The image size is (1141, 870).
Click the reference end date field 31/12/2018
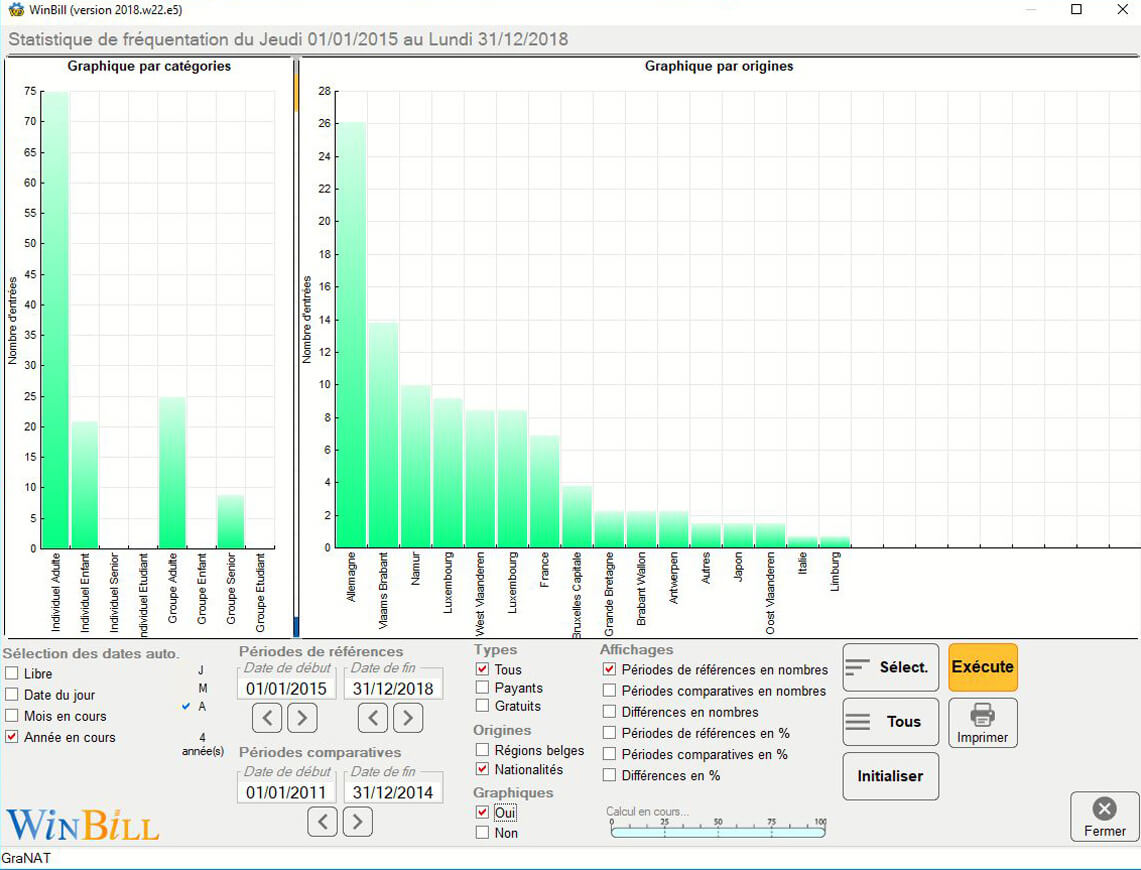(x=393, y=688)
